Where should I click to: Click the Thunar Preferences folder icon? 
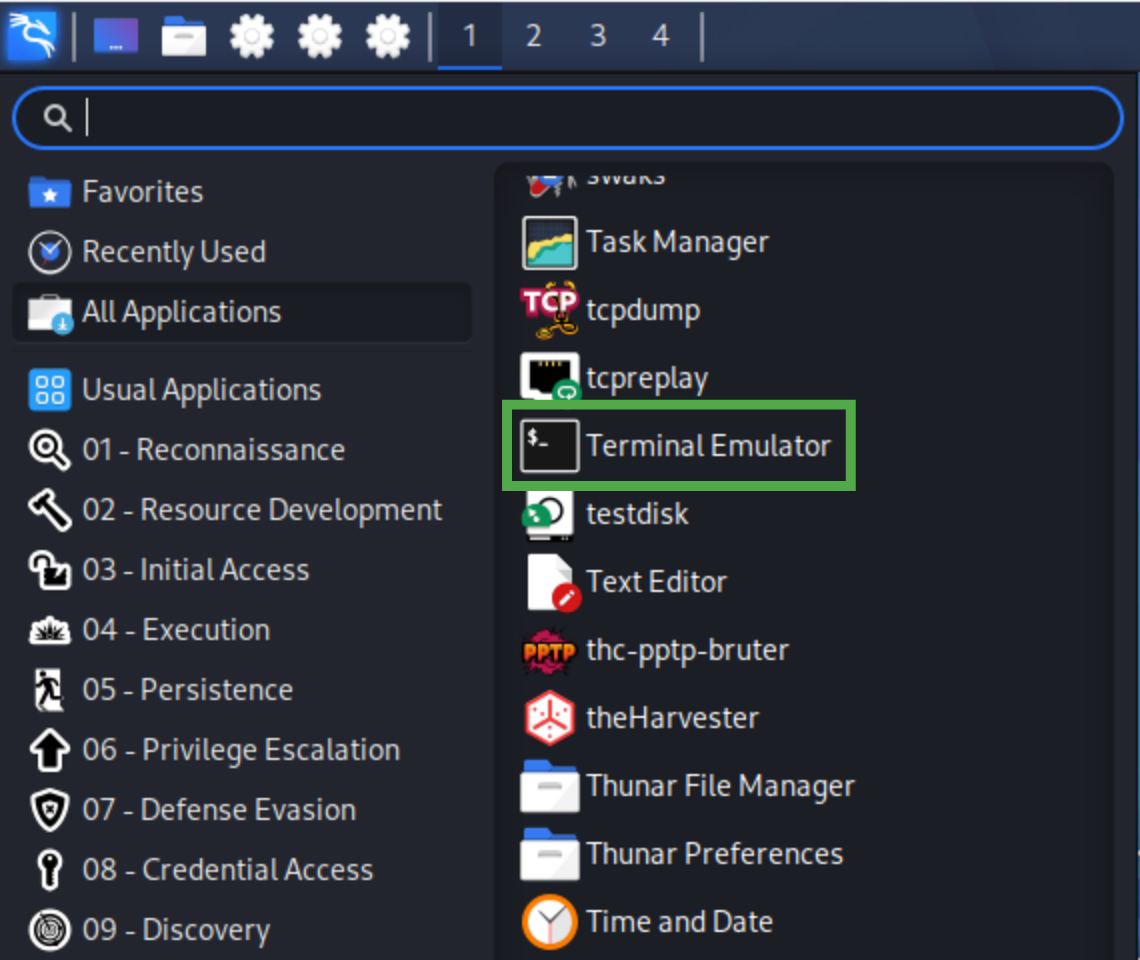tap(550, 854)
